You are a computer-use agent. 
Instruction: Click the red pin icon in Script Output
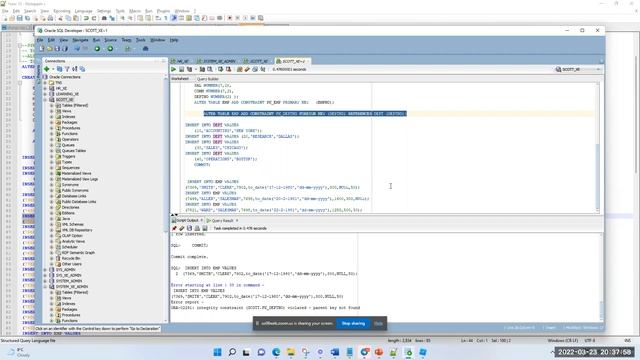coord(174,228)
